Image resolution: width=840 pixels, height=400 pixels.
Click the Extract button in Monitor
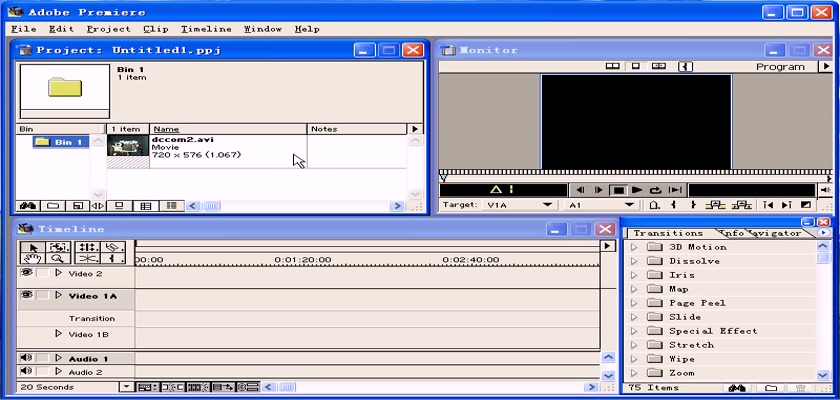(741, 205)
